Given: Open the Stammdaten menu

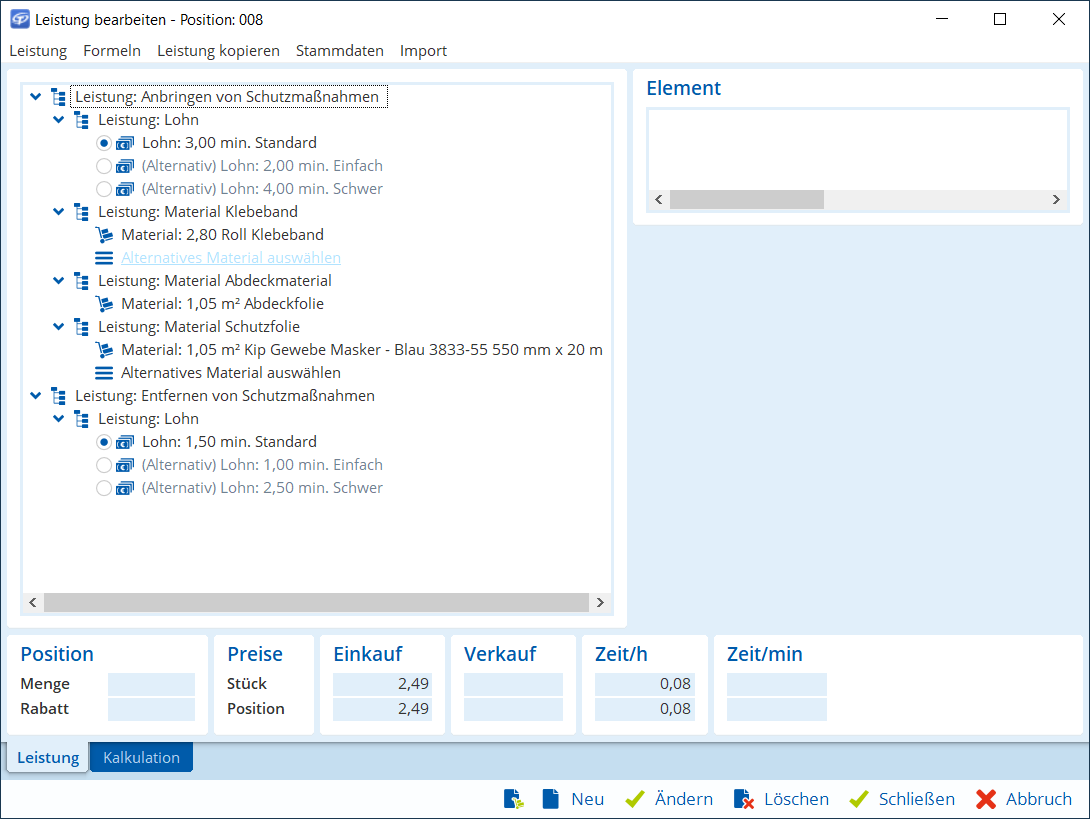Looking at the screenshot, I should (339, 50).
